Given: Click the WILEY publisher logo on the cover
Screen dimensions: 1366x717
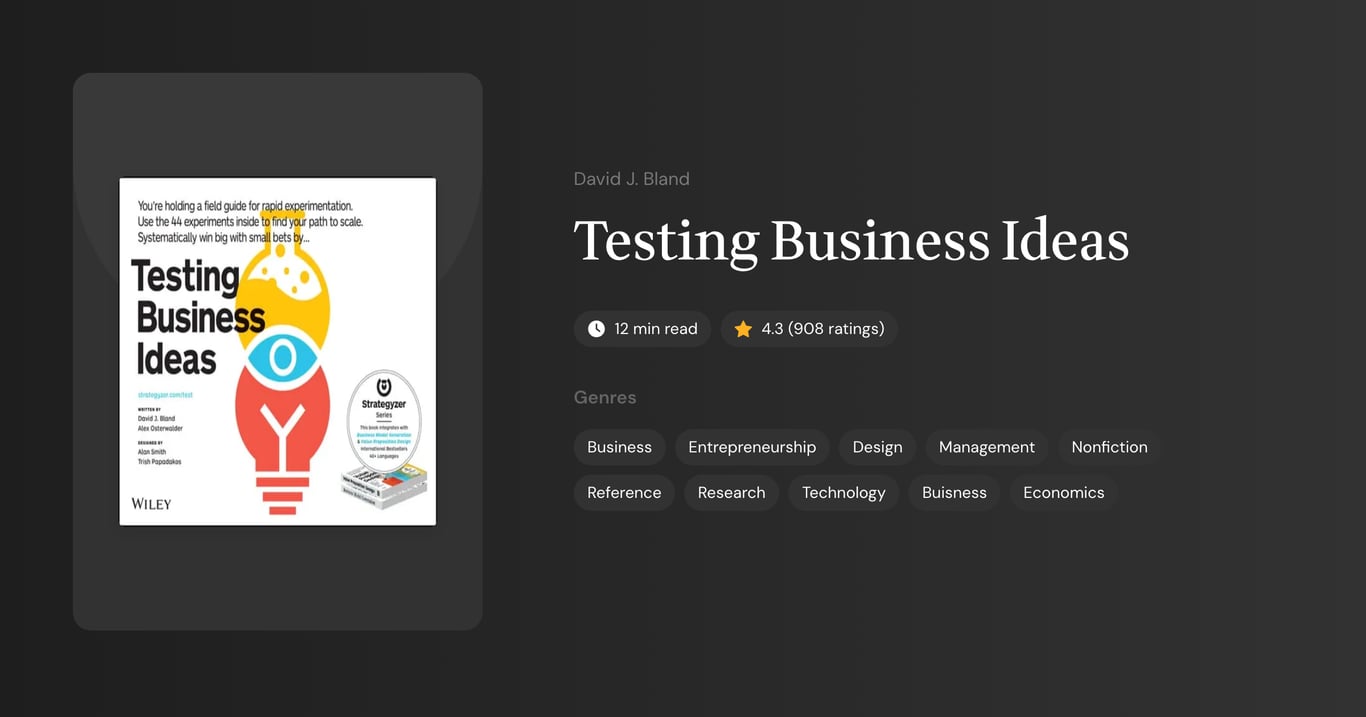Looking at the screenshot, I should (151, 503).
